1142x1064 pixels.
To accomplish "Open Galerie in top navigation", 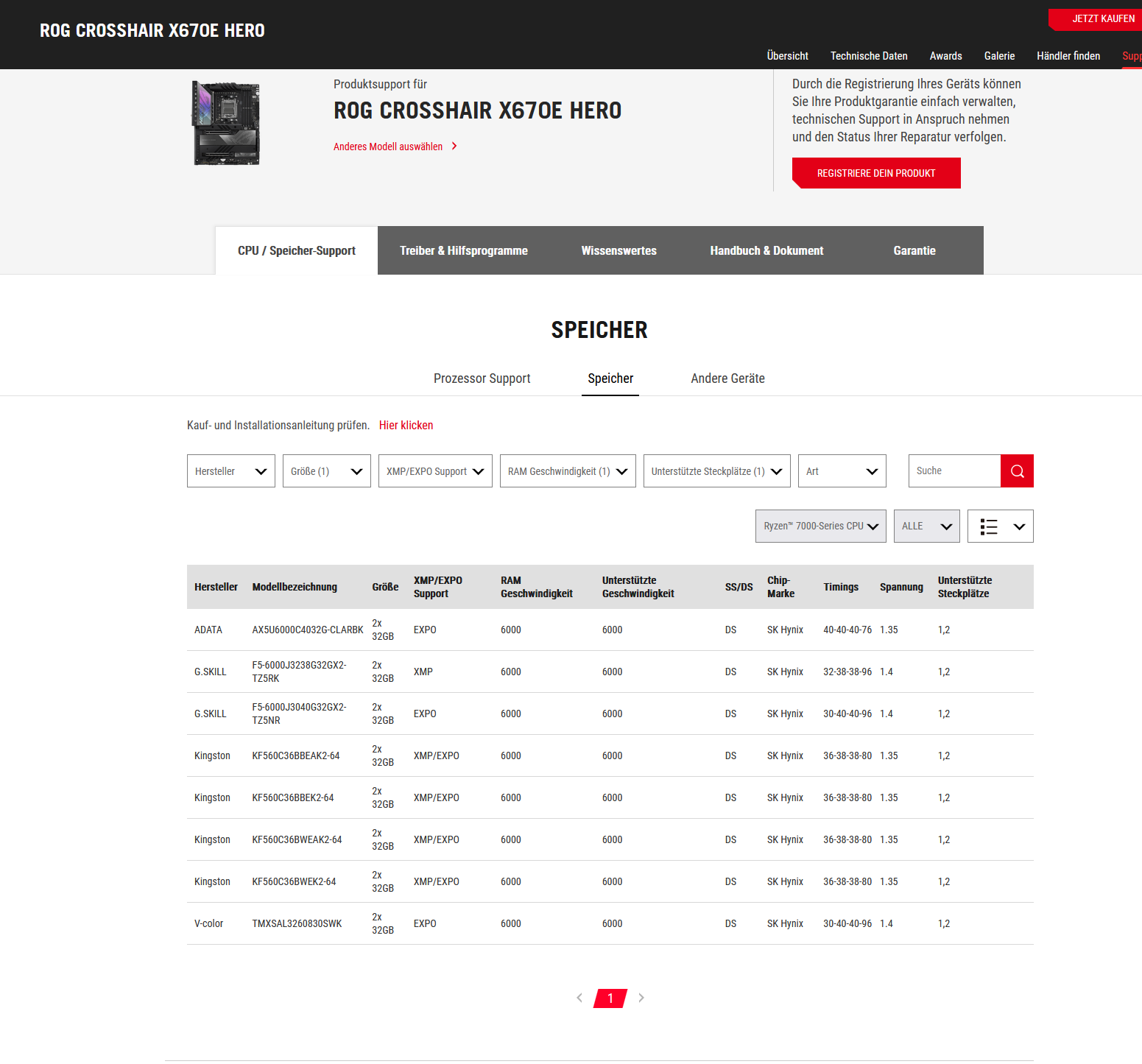I will pyautogui.click(x=999, y=56).
